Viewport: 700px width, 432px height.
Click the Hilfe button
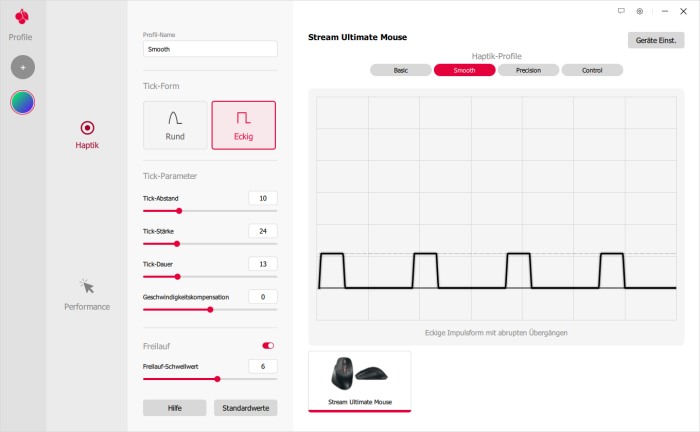(x=174, y=408)
